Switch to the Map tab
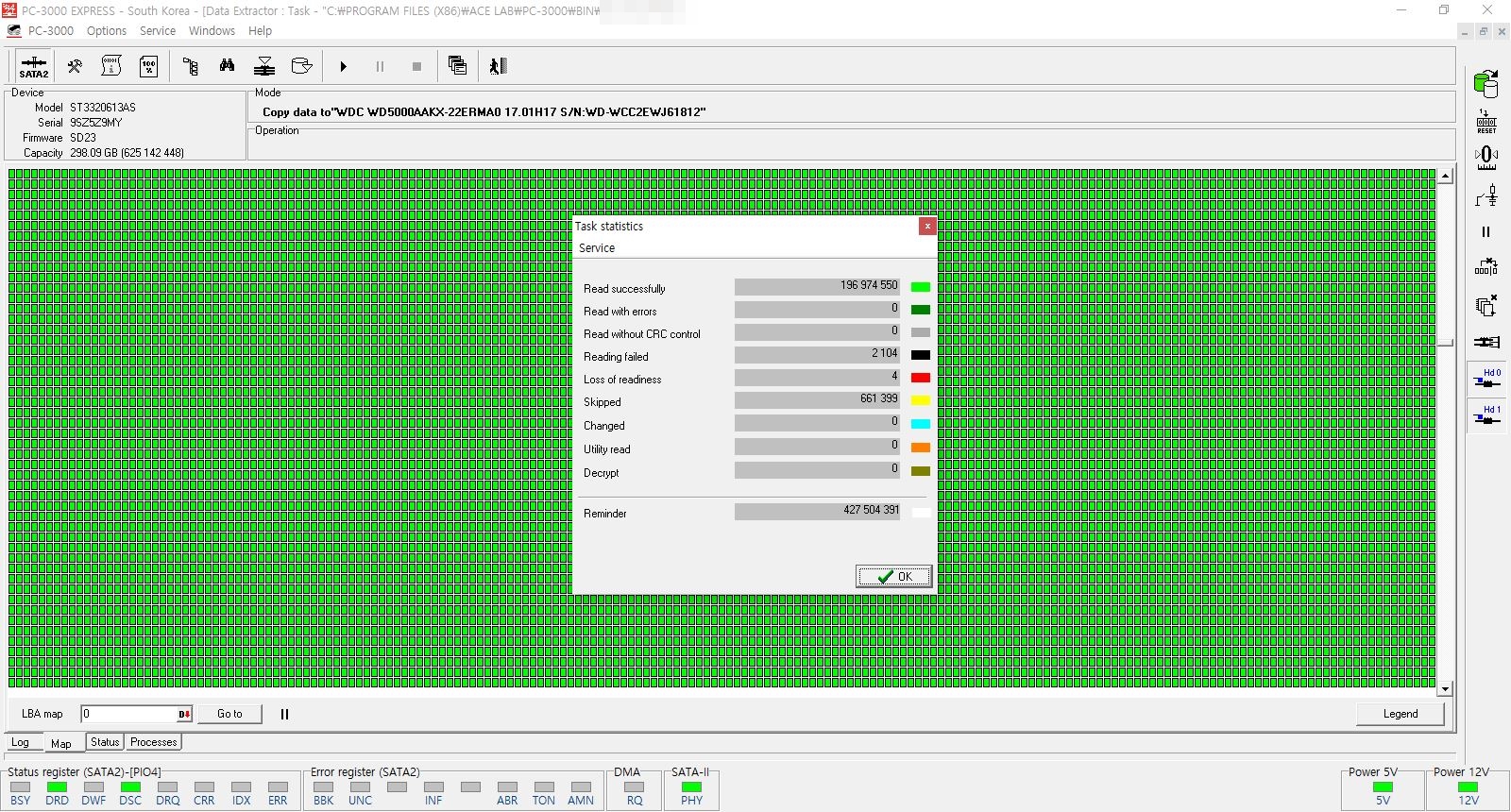 61,743
